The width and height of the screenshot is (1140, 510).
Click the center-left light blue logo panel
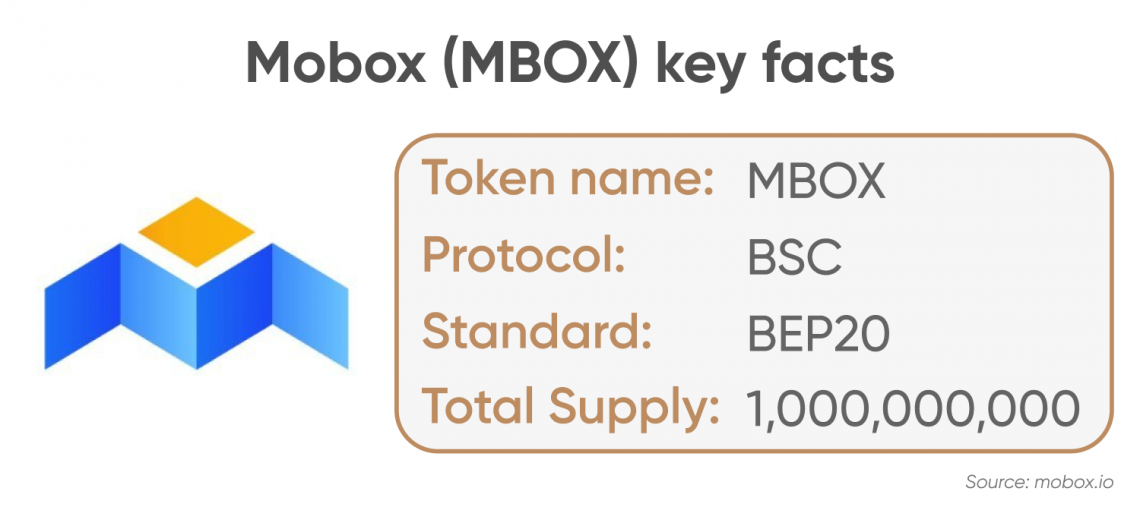158,306
